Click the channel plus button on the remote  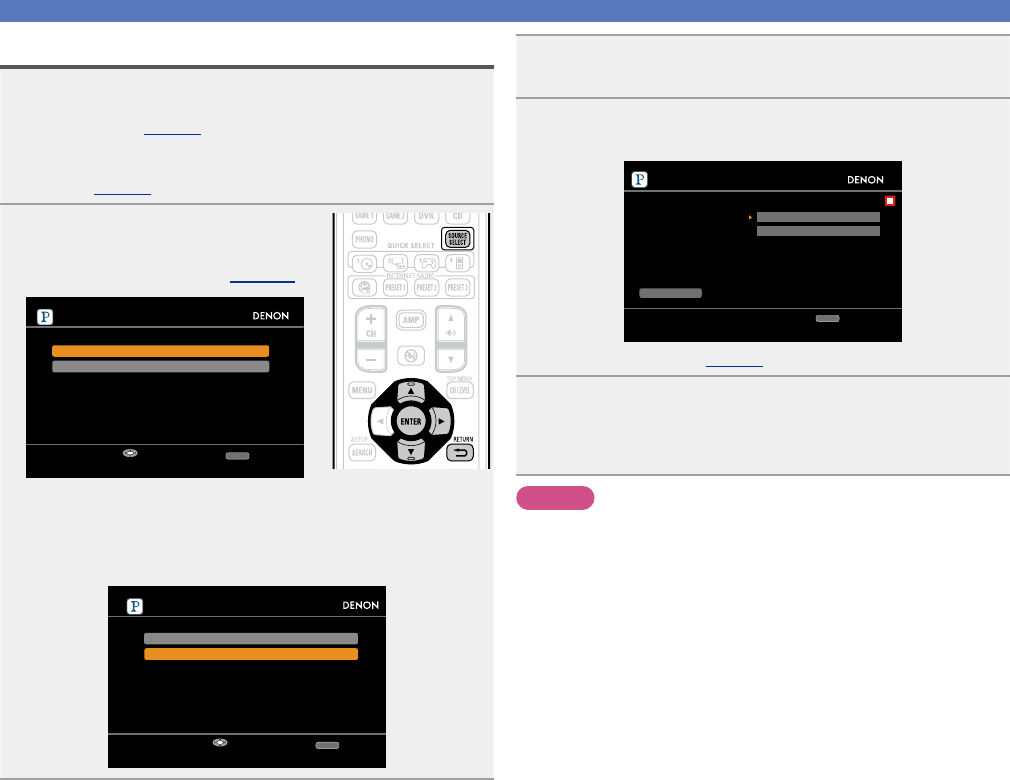point(371,319)
